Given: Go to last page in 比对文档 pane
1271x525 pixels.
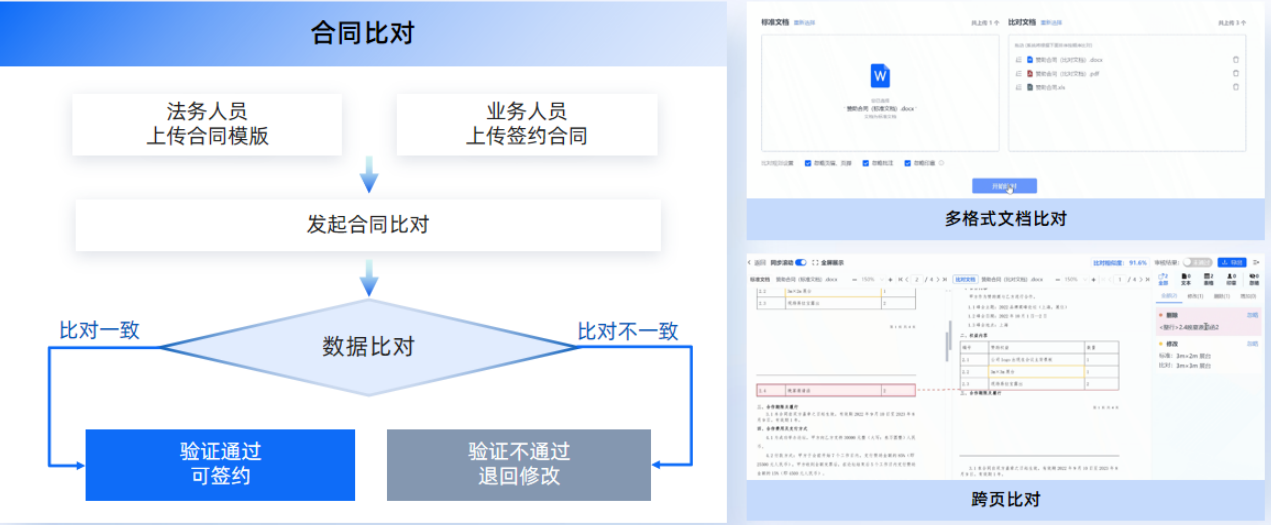Looking at the screenshot, I should click(x=1148, y=279).
